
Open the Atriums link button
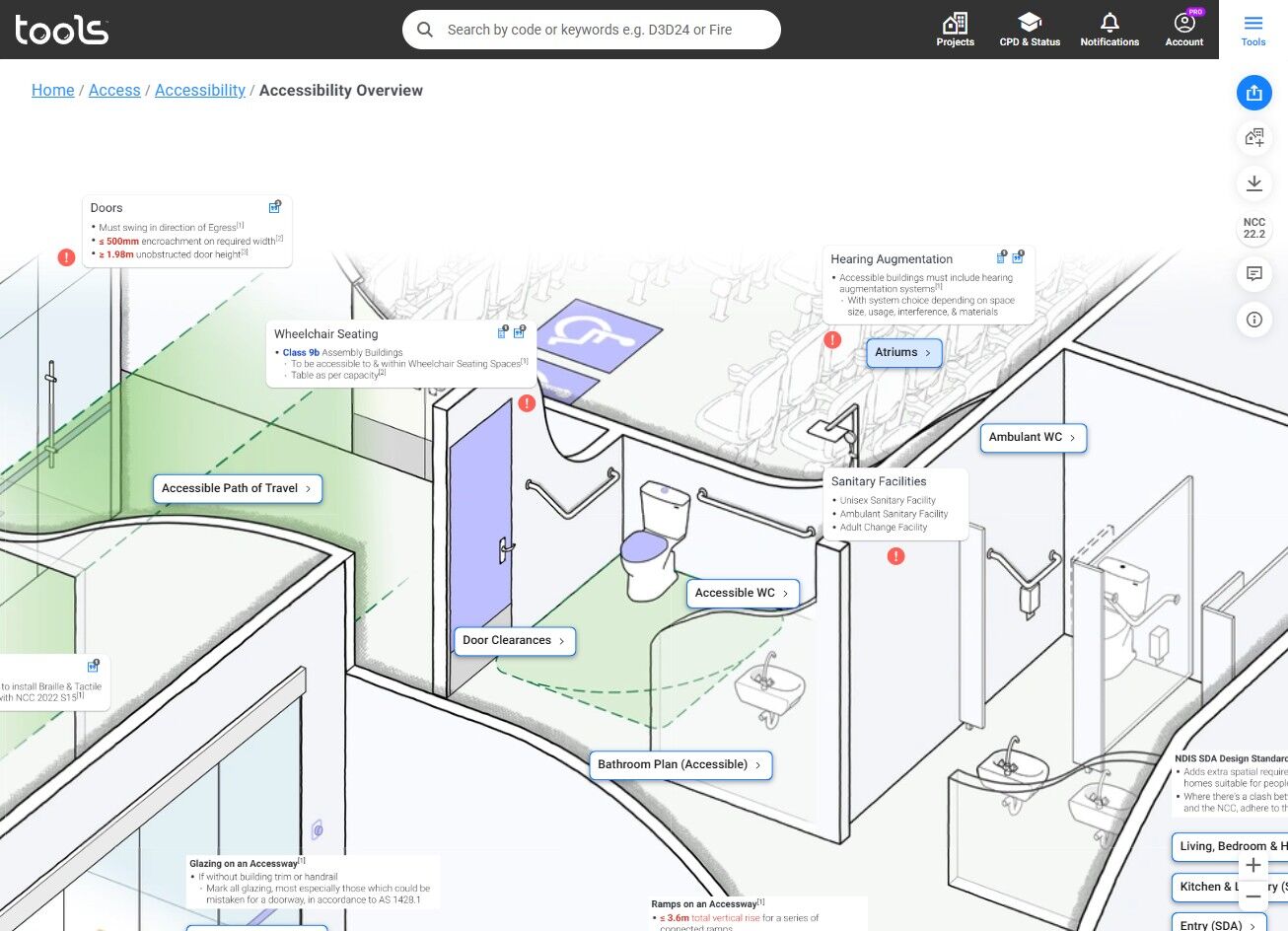pyautogui.click(x=904, y=353)
